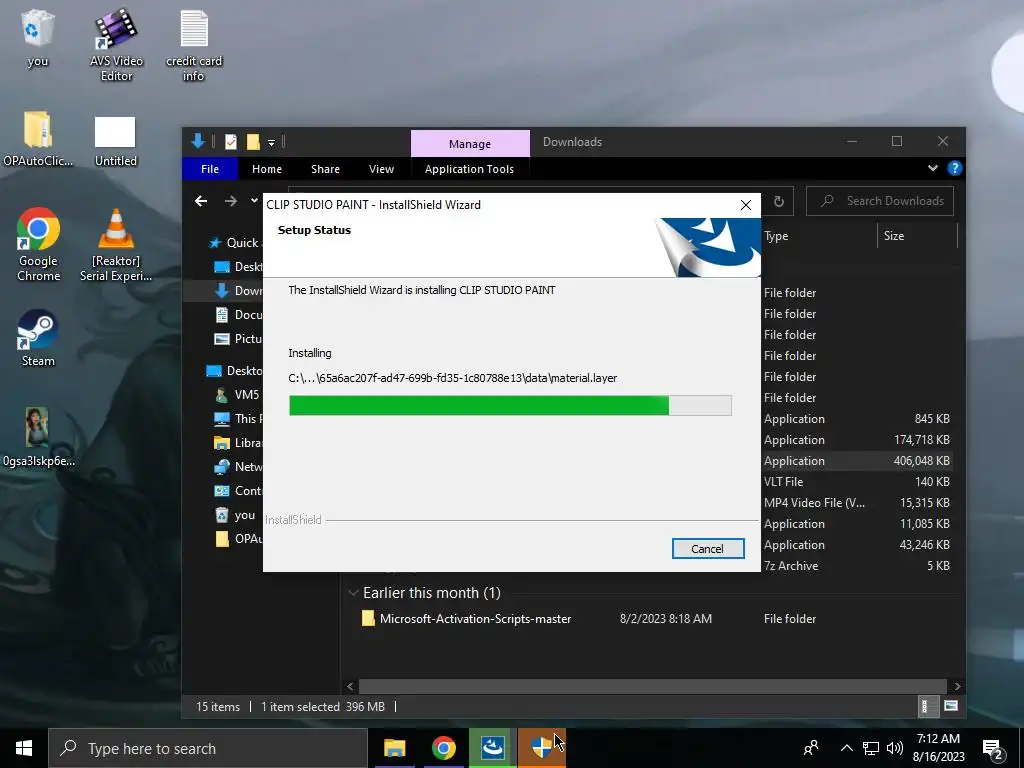Open the recent locations dropdown arrow
The height and width of the screenshot is (768, 1024).
pyautogui.click(x=254, y=201)
